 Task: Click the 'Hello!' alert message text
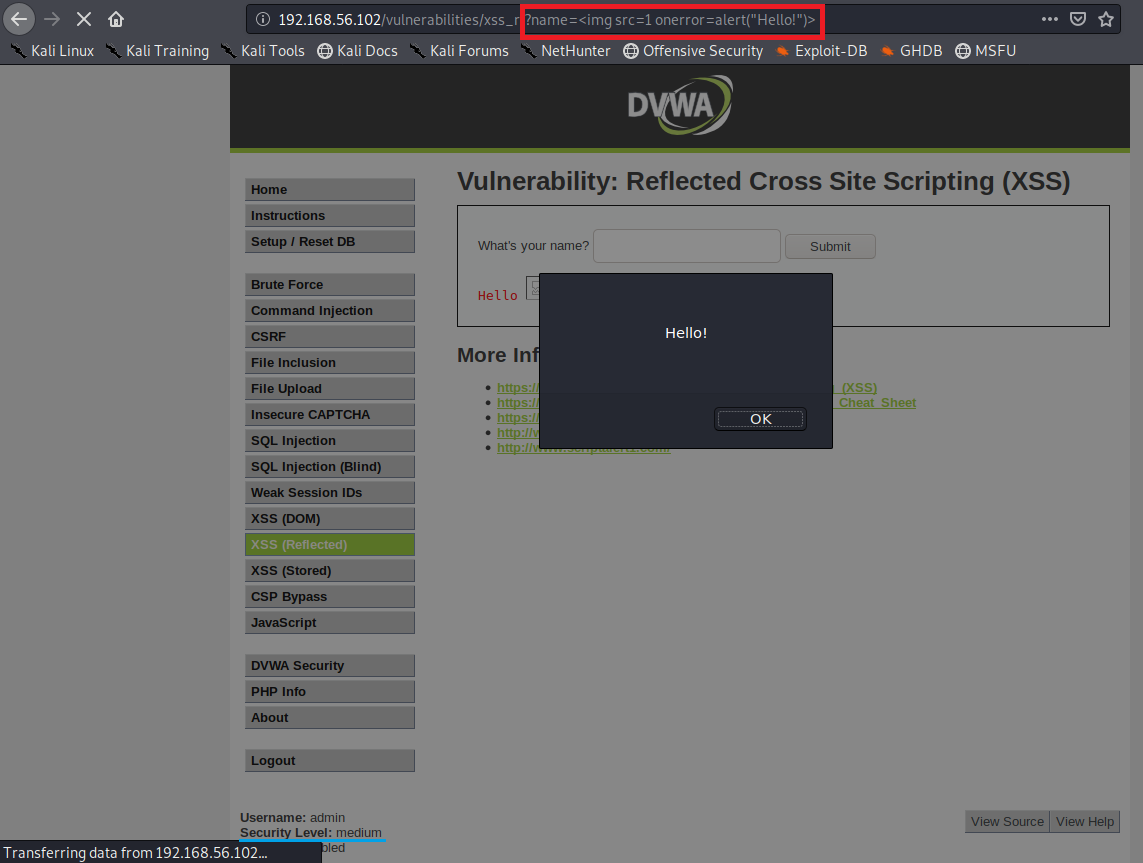point(686,333)
